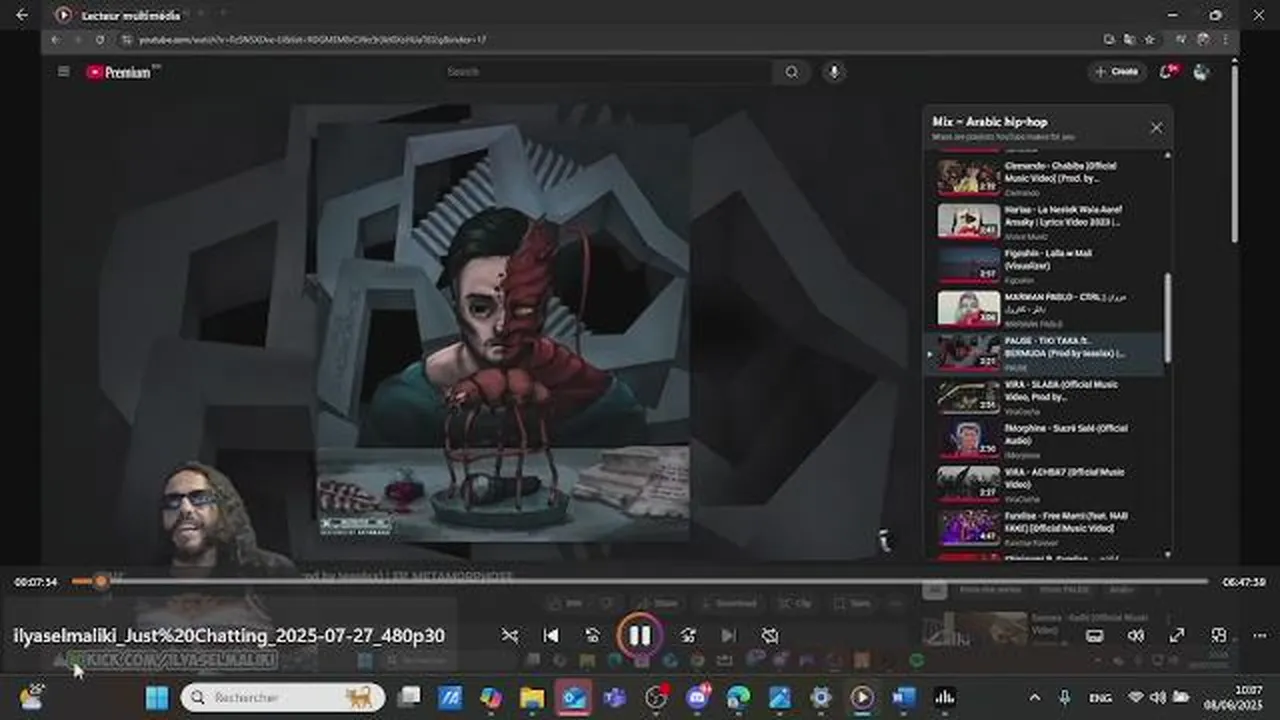Open Copilot from the taskbar
Viewport: 1280px width, 720px height.
[491, 697]
